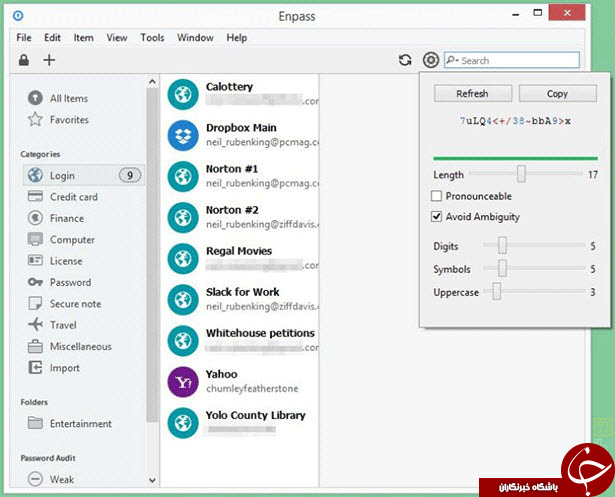This screenshot has height=497, width=615.
Task: Click the Password key icon
Action: (x=35, y=282)
